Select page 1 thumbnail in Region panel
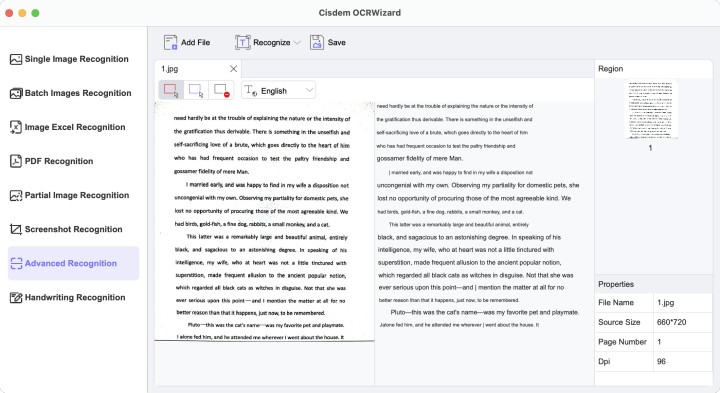Screen dimensions: 720x393 650,110
